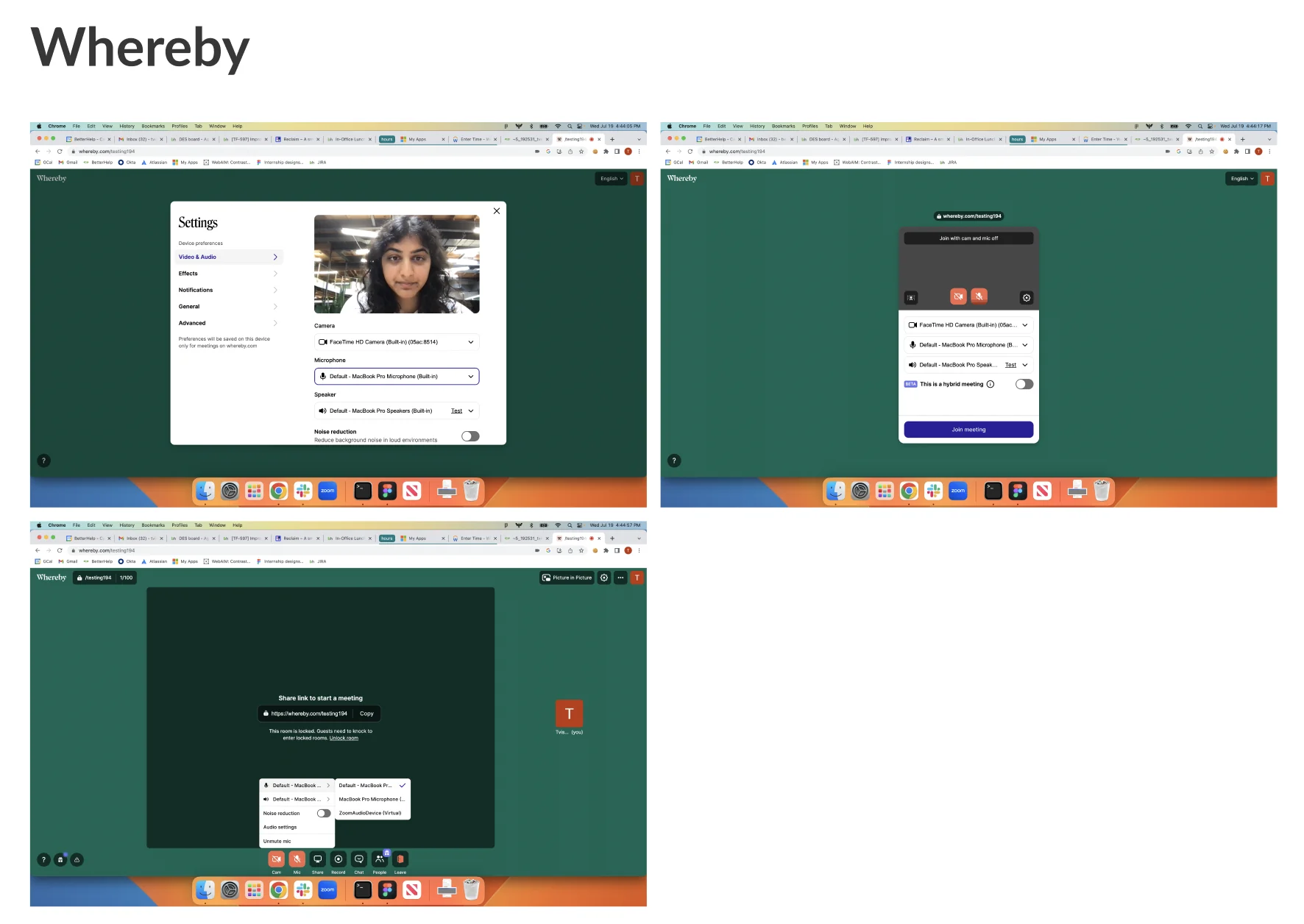Click the Share screen button in the meeting toolbar
This screenshot has width=1304, height=924.
tap(317, 859)
